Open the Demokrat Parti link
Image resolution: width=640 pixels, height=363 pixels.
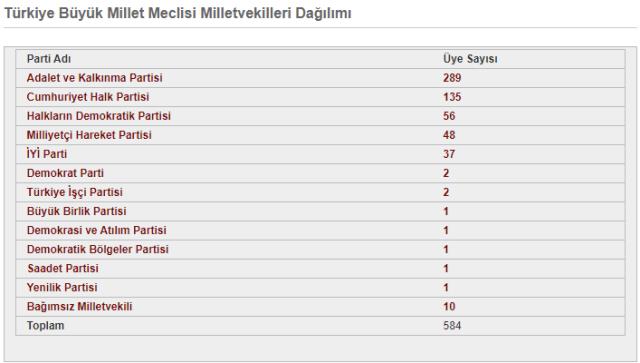(x=65, y=173)
